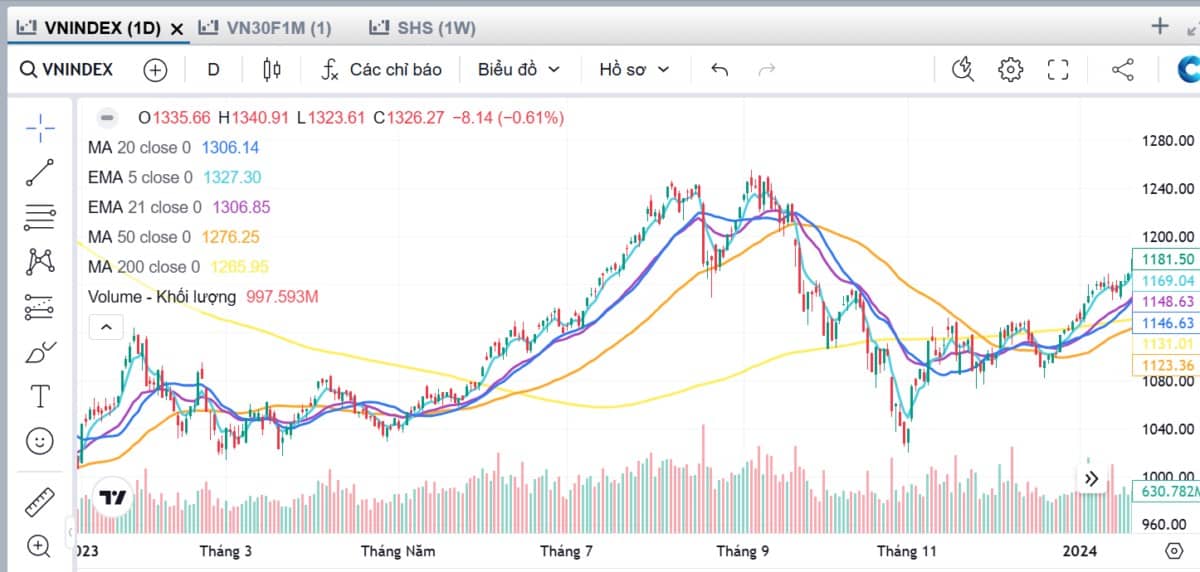Image resolution: width=1200 pixels, height=572 pixels.
Task: Select the EMA 21 close 0 indicator label
Action: [145, 207]
